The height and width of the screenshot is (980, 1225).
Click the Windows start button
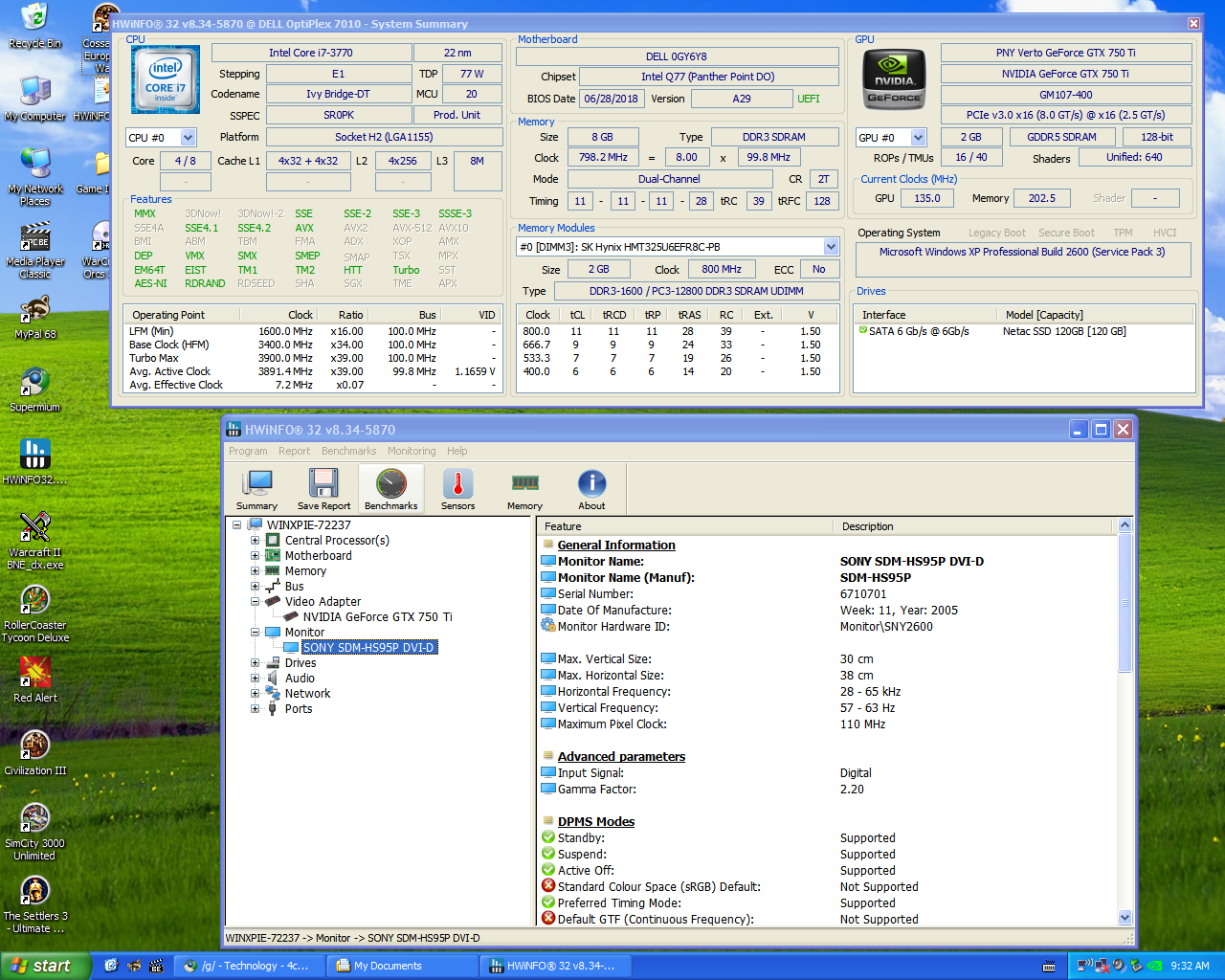pyautogui.click(x=45, y=966)
